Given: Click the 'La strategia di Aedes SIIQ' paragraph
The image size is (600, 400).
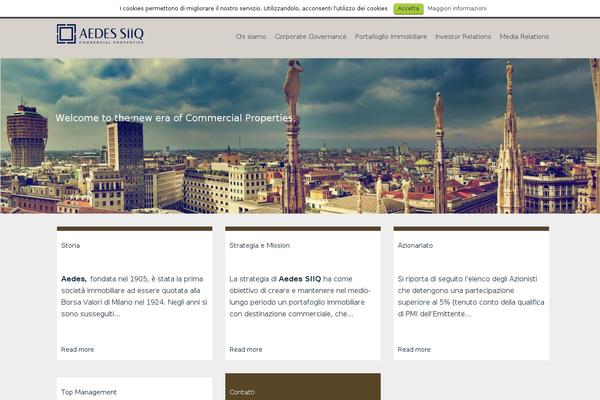Looking at the screenshot, I should pos(300,296).
